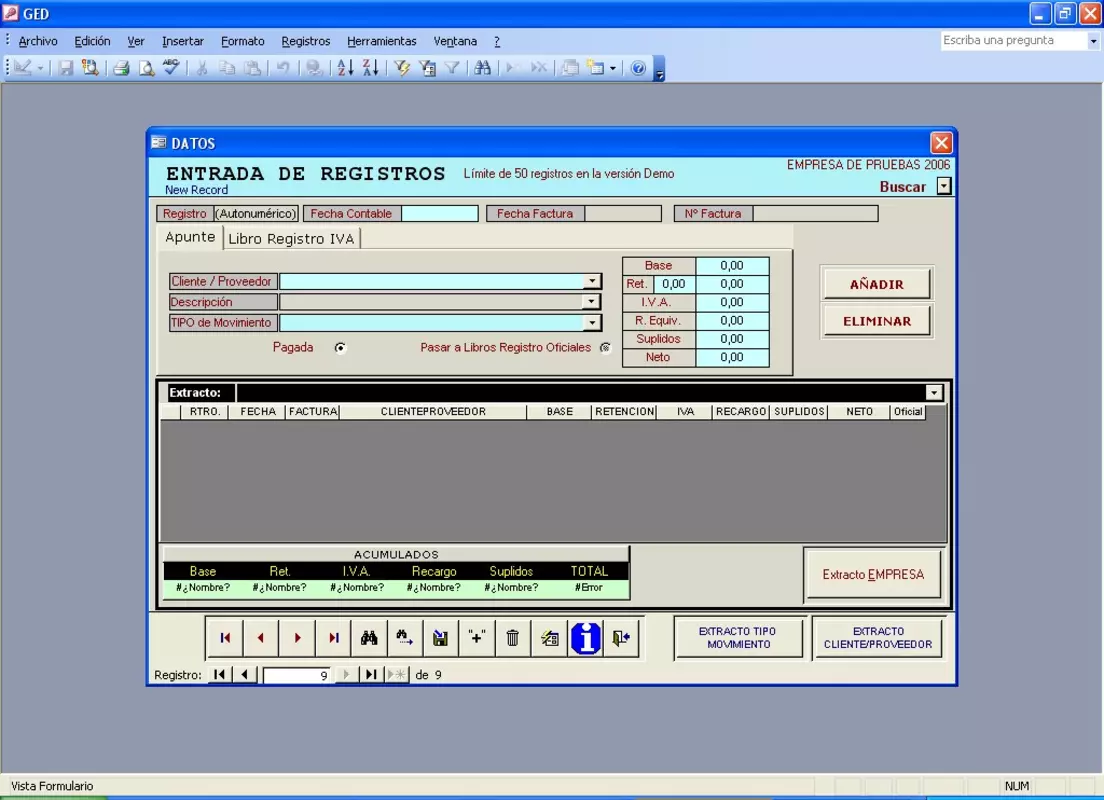Screen dimensions: 1104x800
Task: Open the Edición menu
Action: [x=92, y=41]
